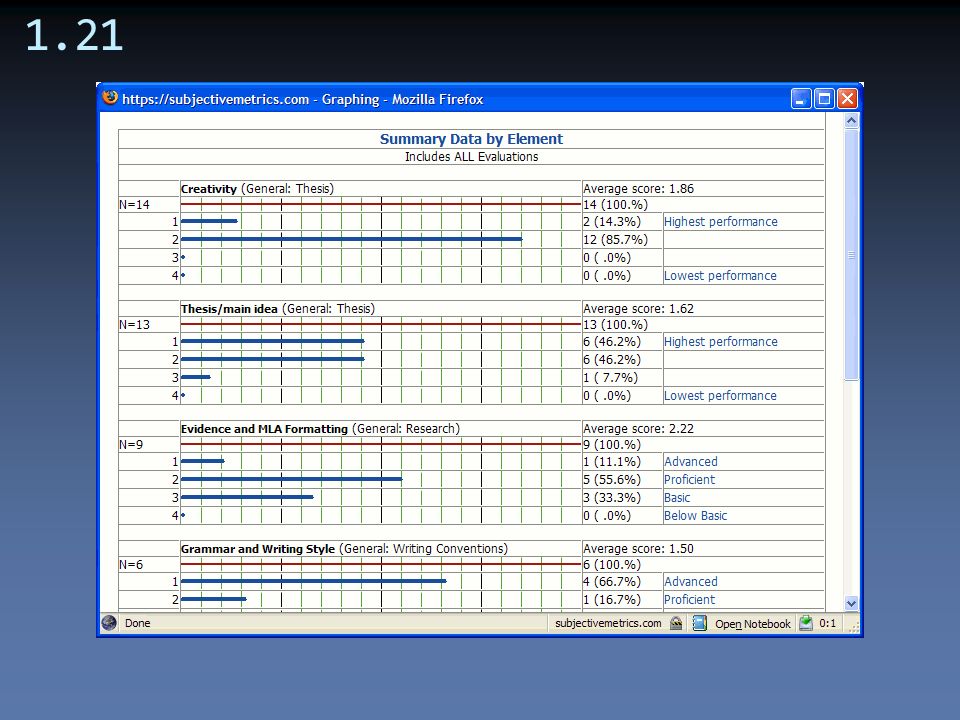Click the N=13 sample count

[x=135, y=324]
